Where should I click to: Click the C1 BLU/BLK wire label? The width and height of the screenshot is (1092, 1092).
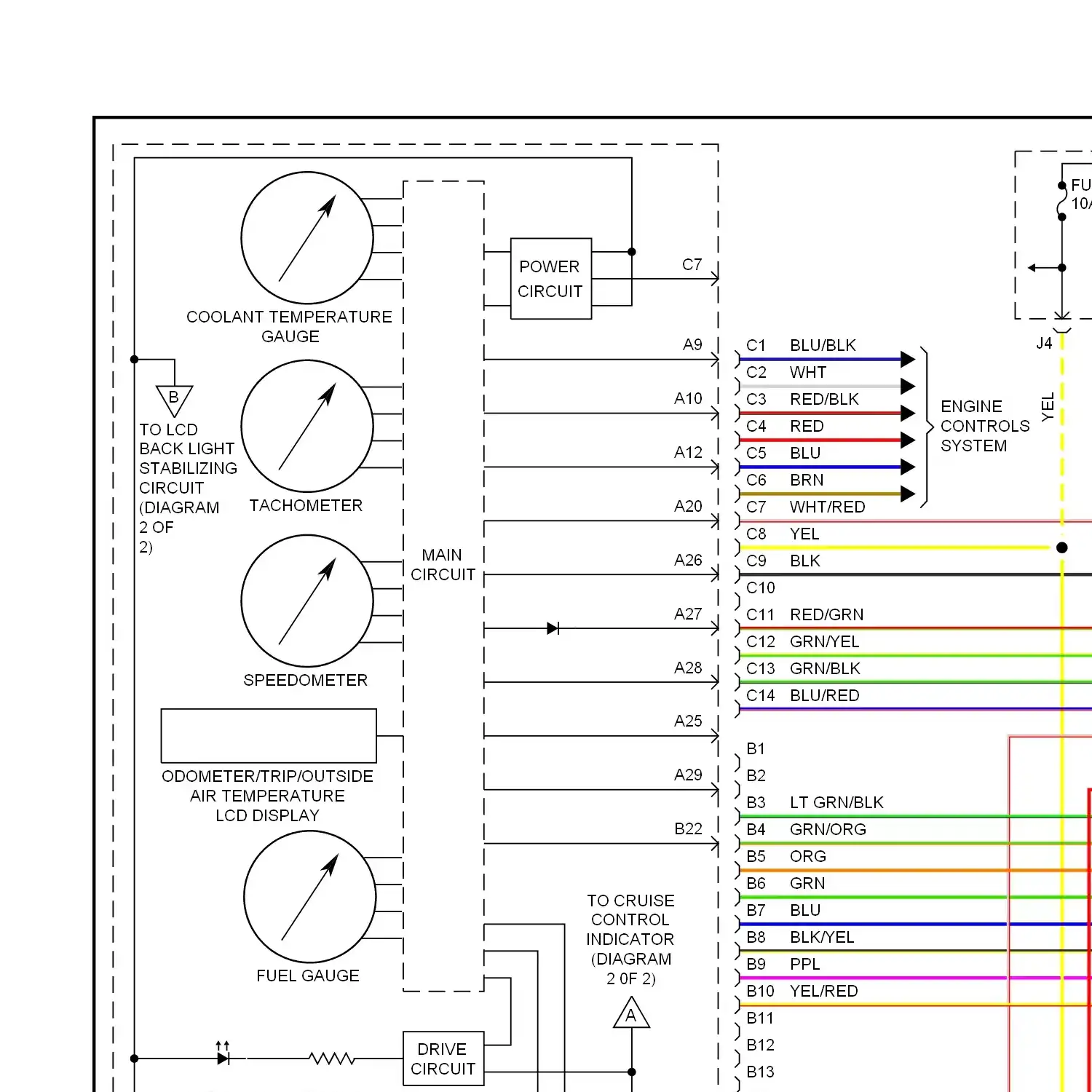click(801, 345)
